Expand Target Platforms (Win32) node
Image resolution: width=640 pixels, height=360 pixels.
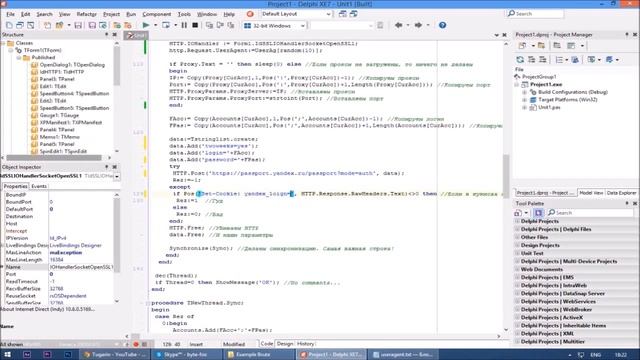click(x=524, y=100)
